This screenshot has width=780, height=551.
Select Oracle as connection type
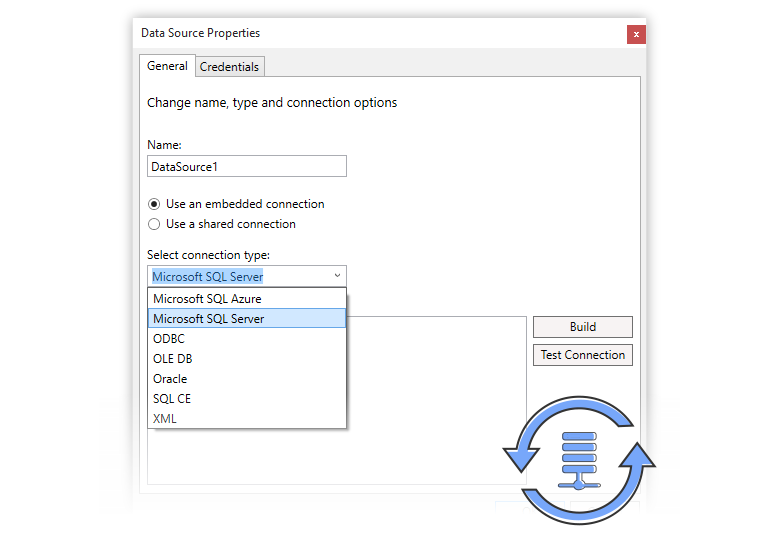[170, 379]
